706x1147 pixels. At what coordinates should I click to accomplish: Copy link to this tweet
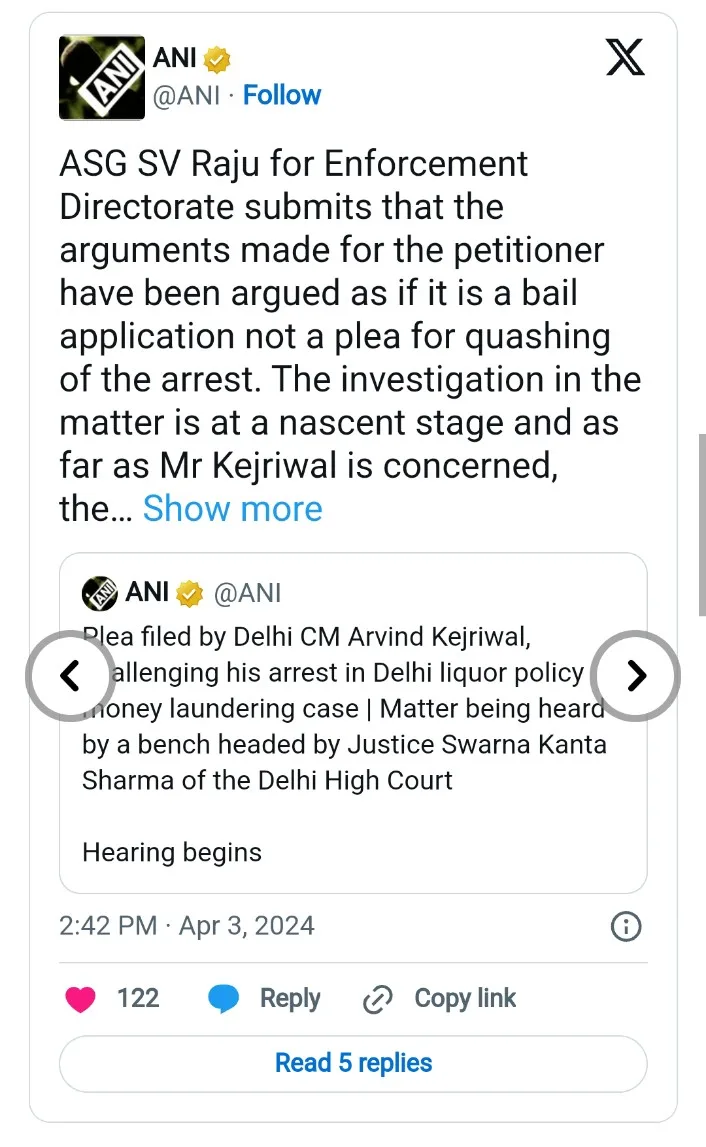[441, 999]
